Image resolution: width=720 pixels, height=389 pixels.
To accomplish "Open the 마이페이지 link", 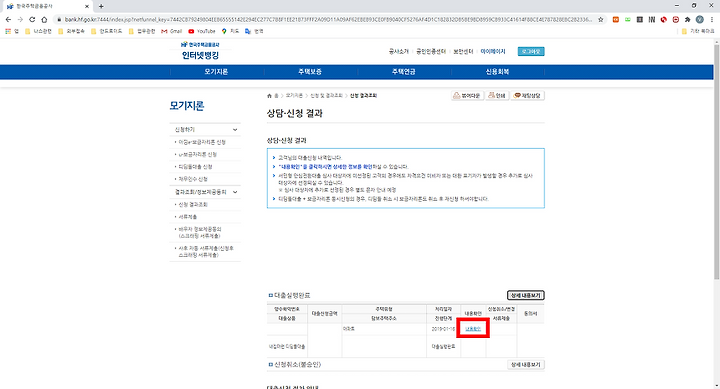I will tap(493, 51).
